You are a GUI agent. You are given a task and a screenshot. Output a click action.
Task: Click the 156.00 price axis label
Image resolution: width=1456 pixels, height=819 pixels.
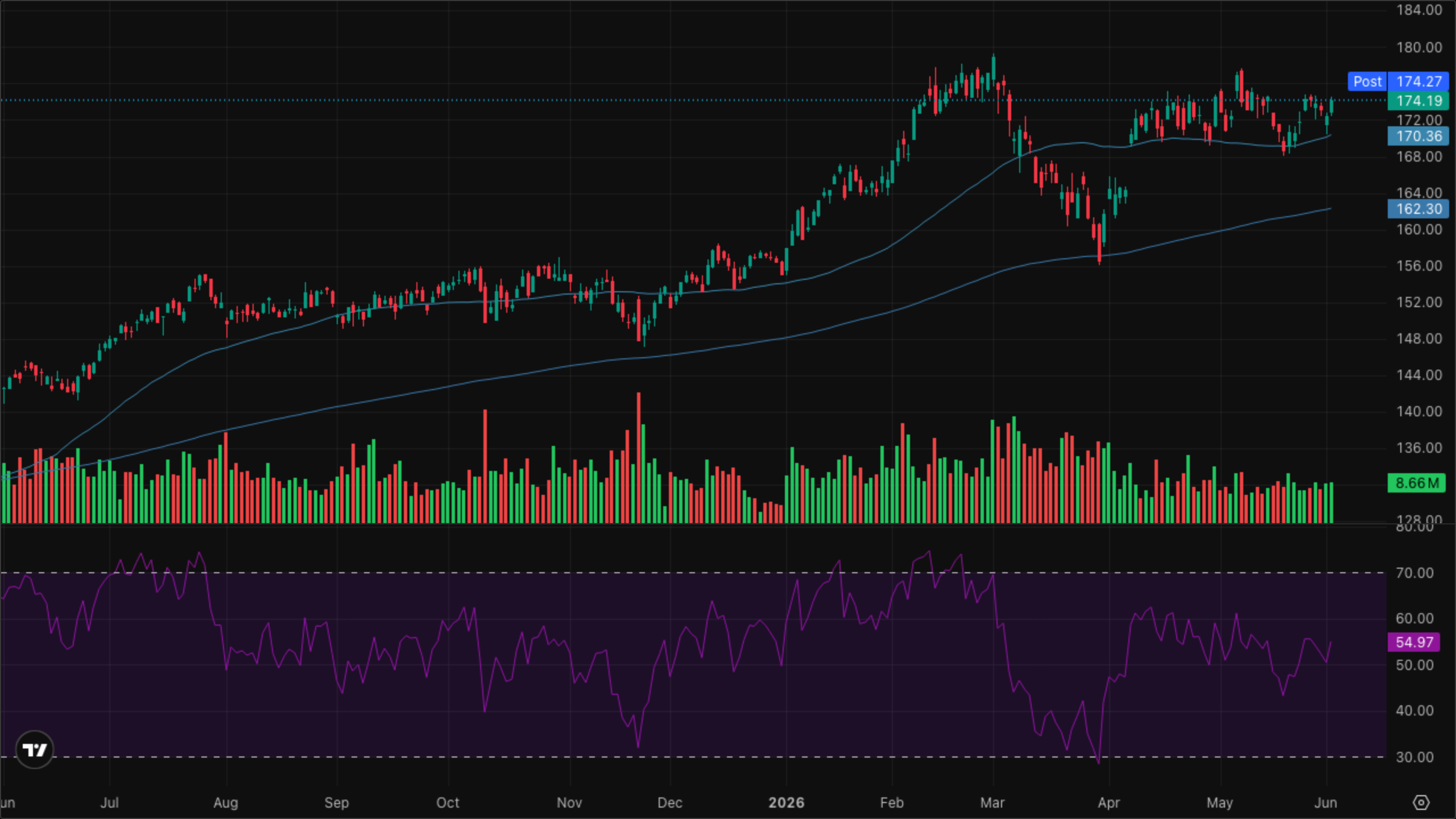point(1419,266)
